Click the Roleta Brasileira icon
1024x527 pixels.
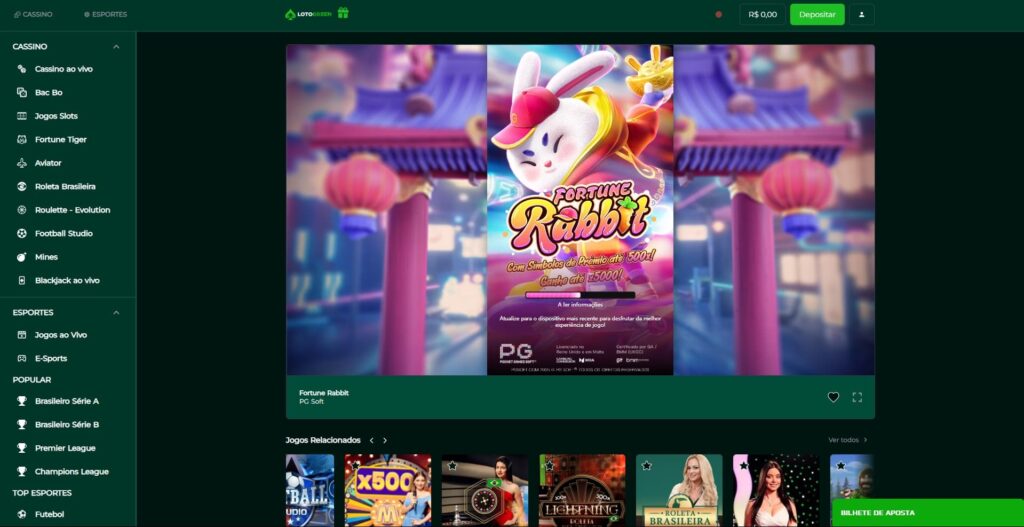[x=22, y=187]
